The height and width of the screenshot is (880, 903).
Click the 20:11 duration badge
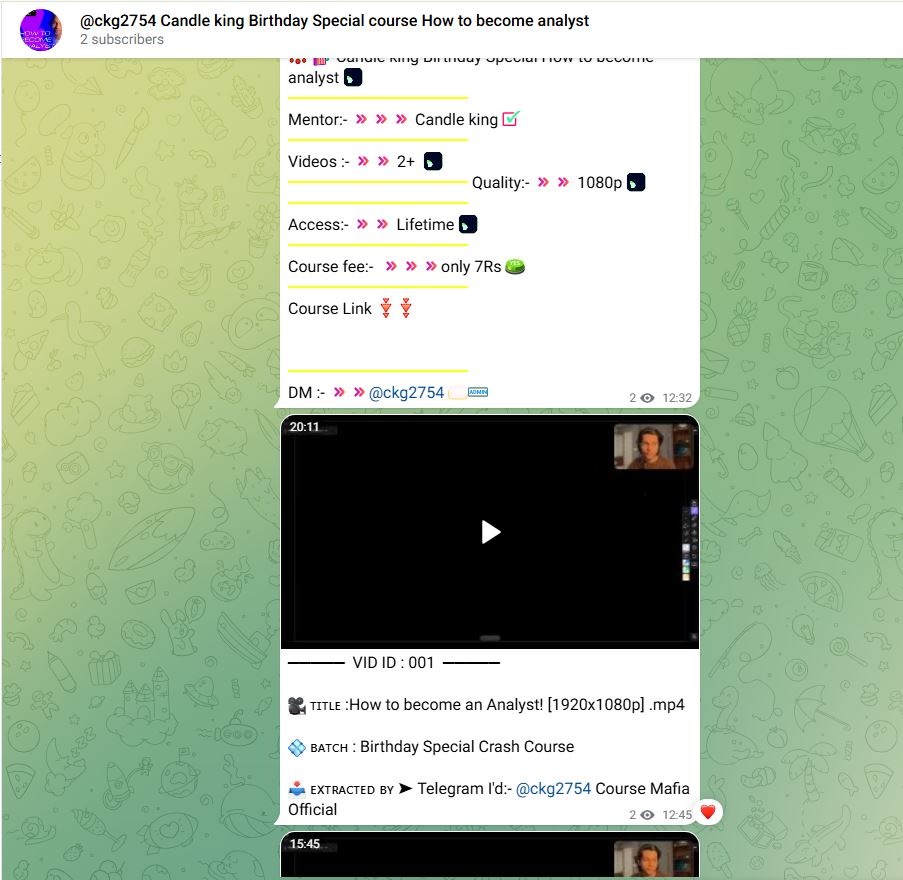(x=305, y=427)
